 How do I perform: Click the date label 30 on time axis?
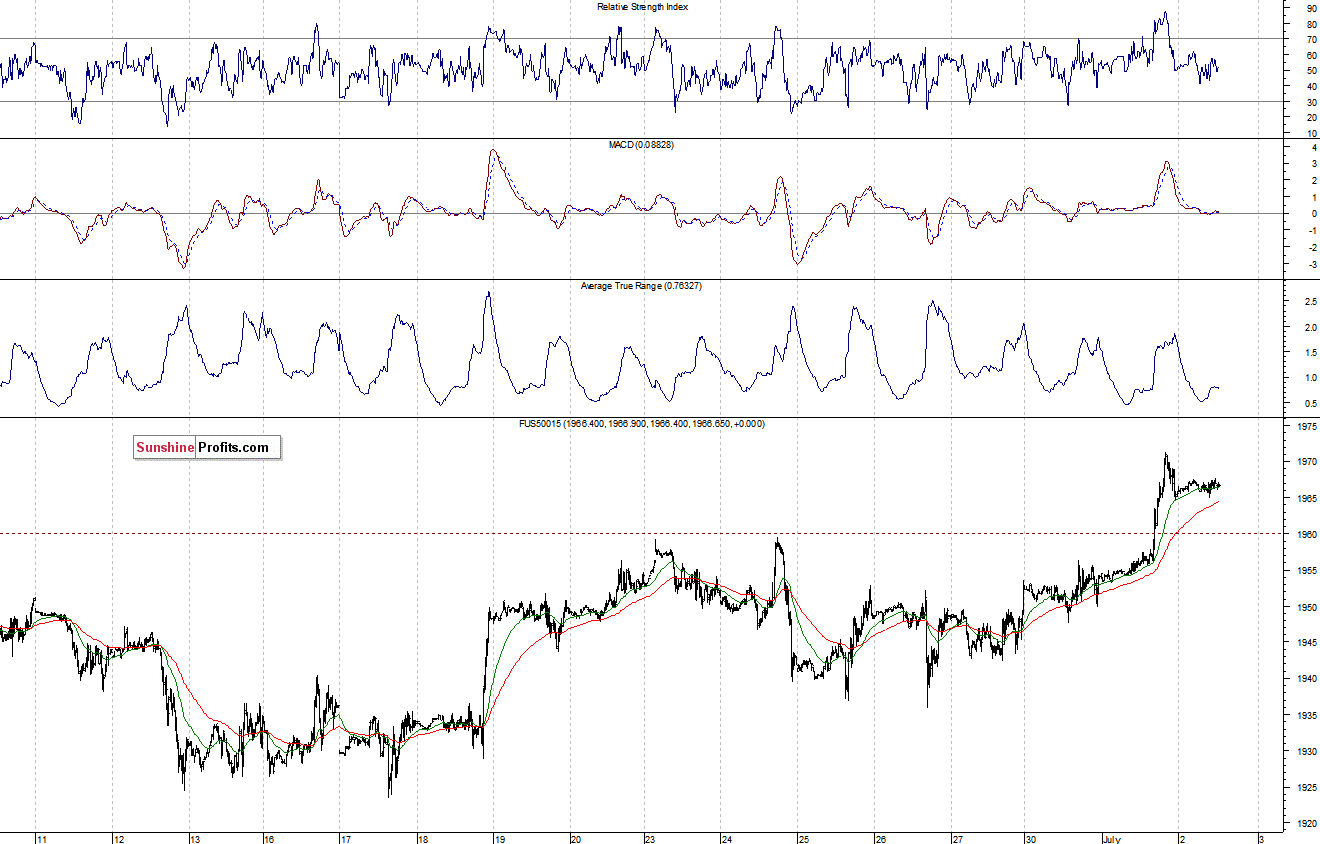[1031, 838]
